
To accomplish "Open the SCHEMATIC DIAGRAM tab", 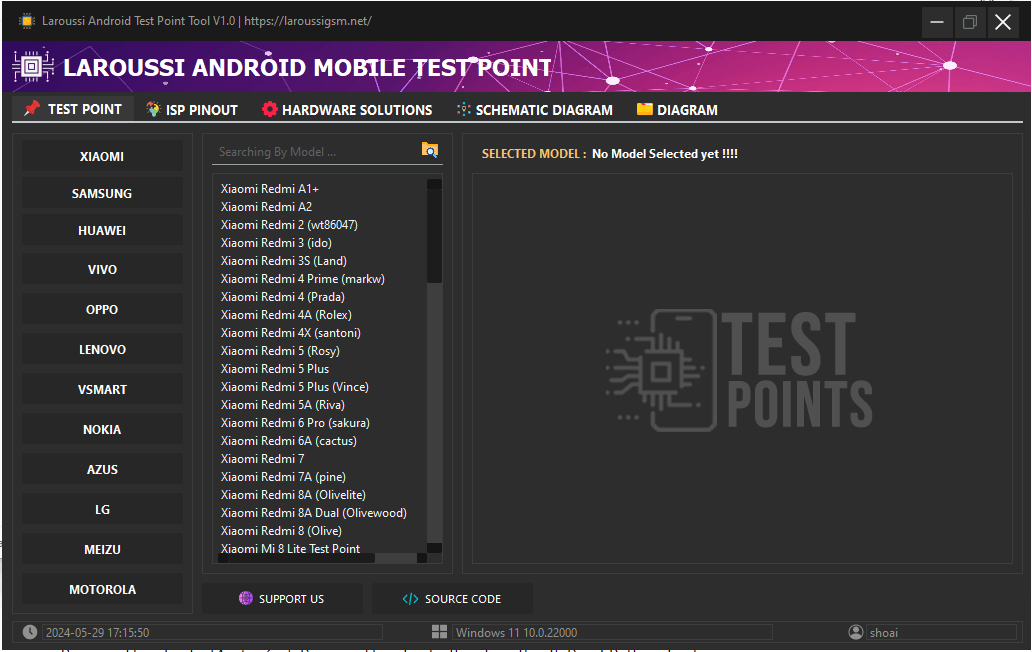I will pyautogui.click(x=534, y=109).
